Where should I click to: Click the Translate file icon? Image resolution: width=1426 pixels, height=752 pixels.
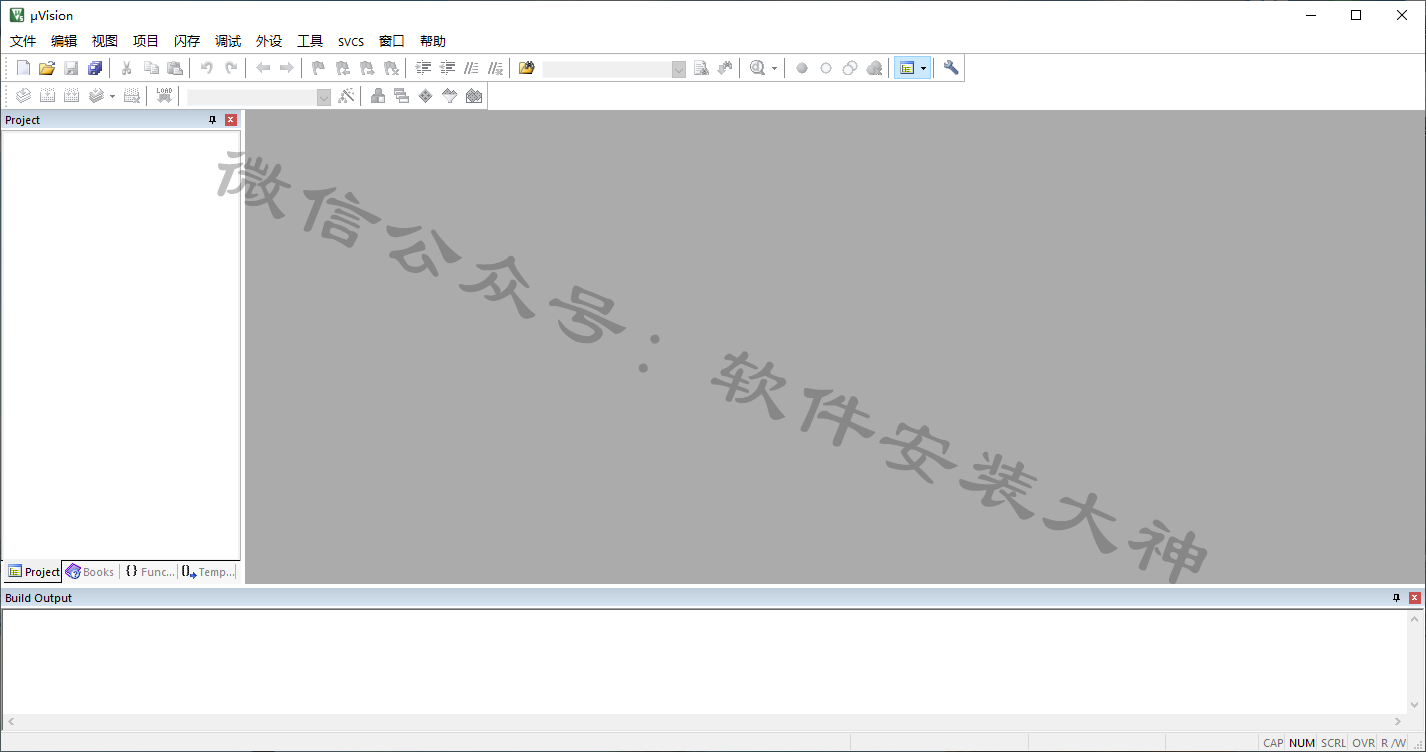coord(23,96)
